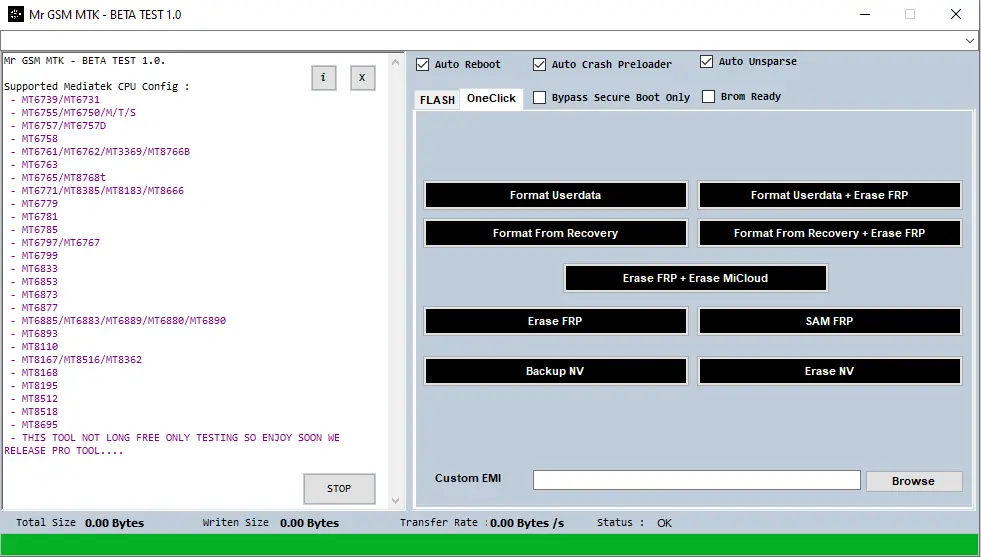Disable Auto Reboot checkbox

[422, 64]
